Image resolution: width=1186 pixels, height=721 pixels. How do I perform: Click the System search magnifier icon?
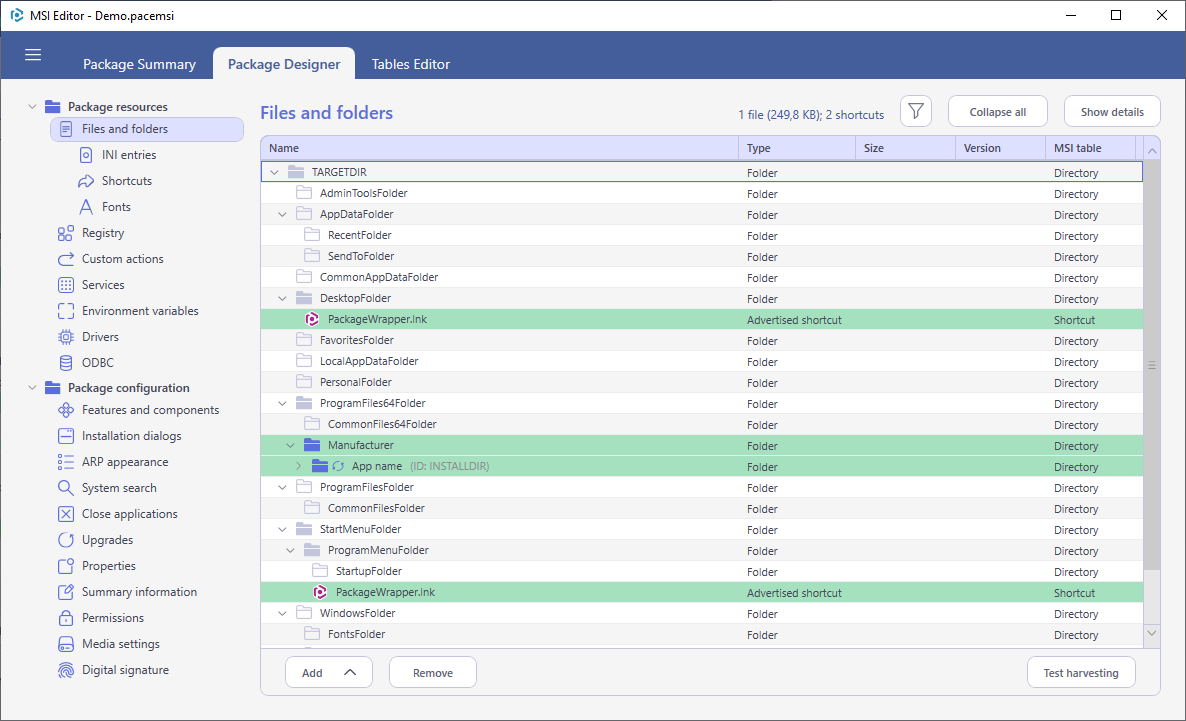66,488
